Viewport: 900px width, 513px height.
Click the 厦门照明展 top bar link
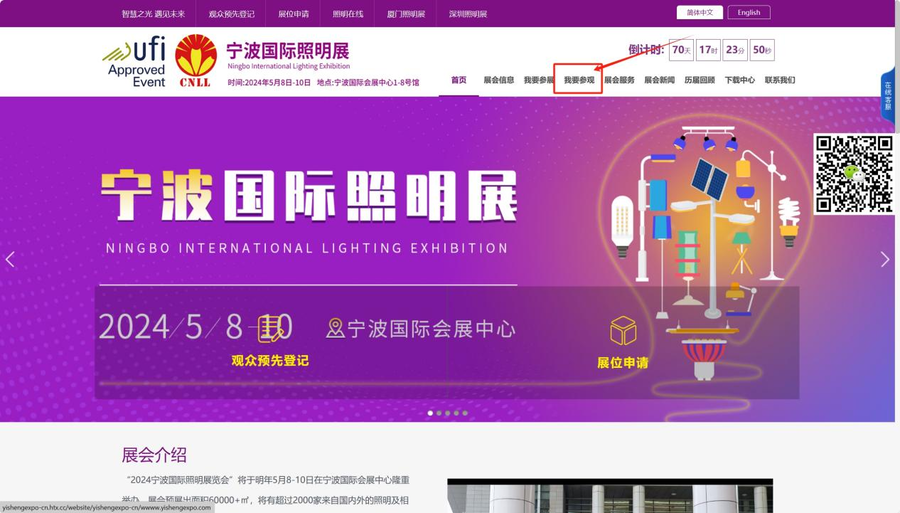(406, 14)
